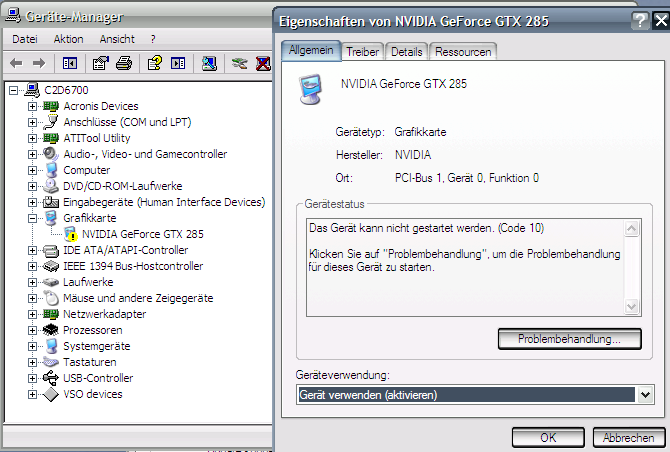
Task: Click the Eingabegeräte HID icon
Action: [x=51, y=202]
